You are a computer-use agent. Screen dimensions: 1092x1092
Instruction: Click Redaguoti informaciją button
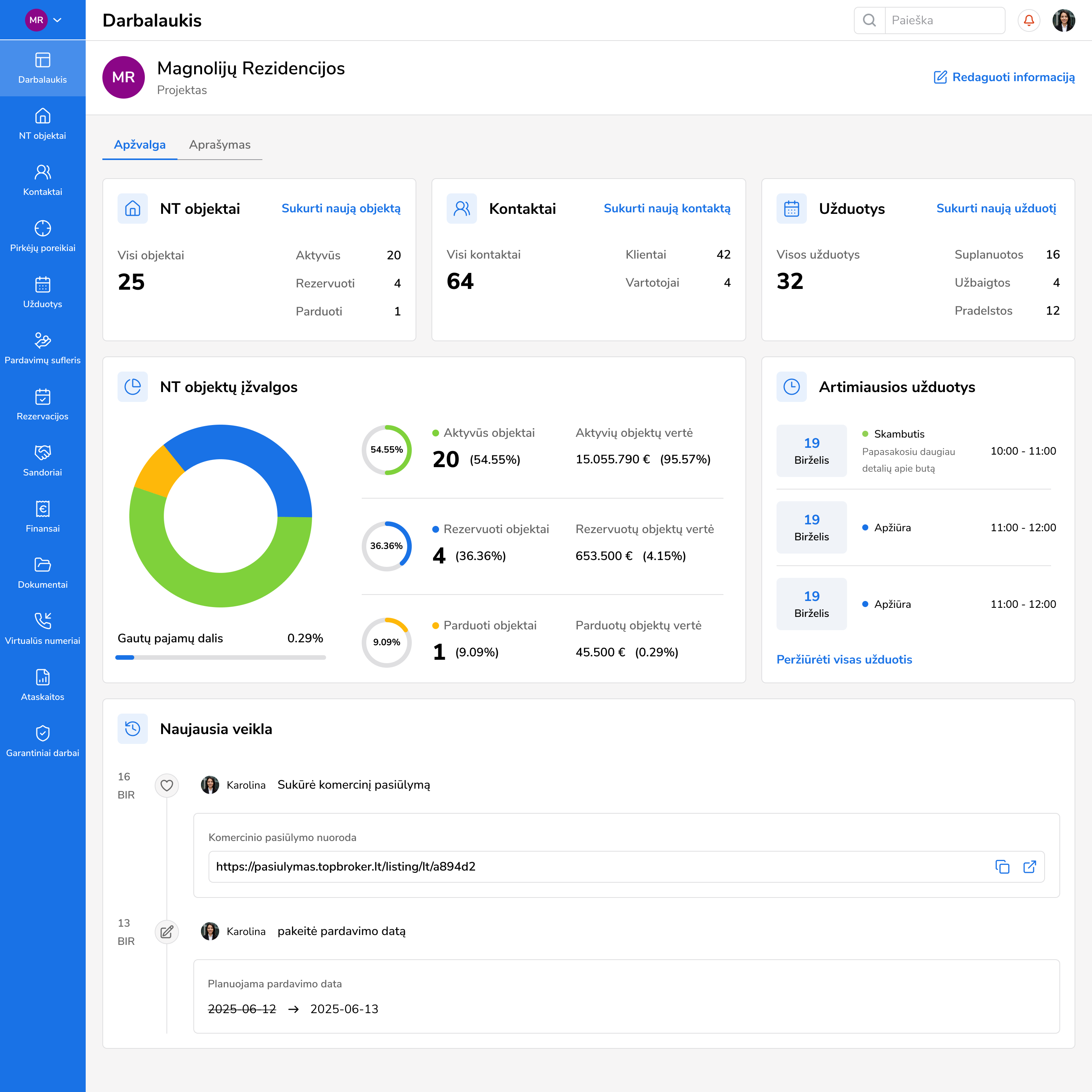[x=1004, y=77]
